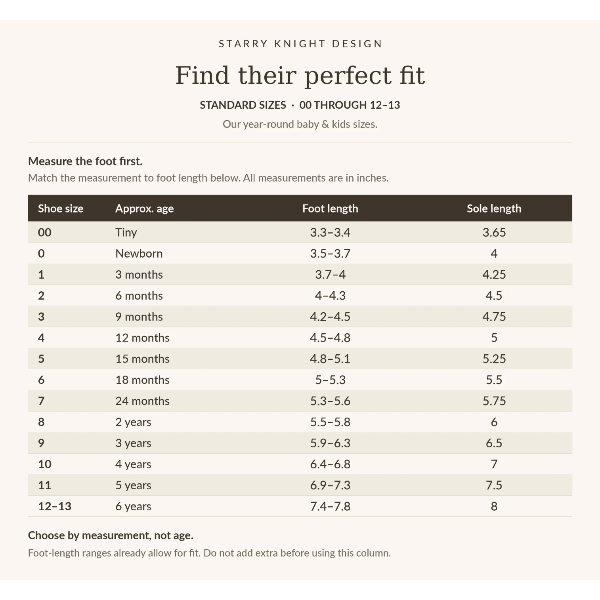The image size is (600, 600).
Task: Select sole length 4.75 value
Action: tap(494, 316)
